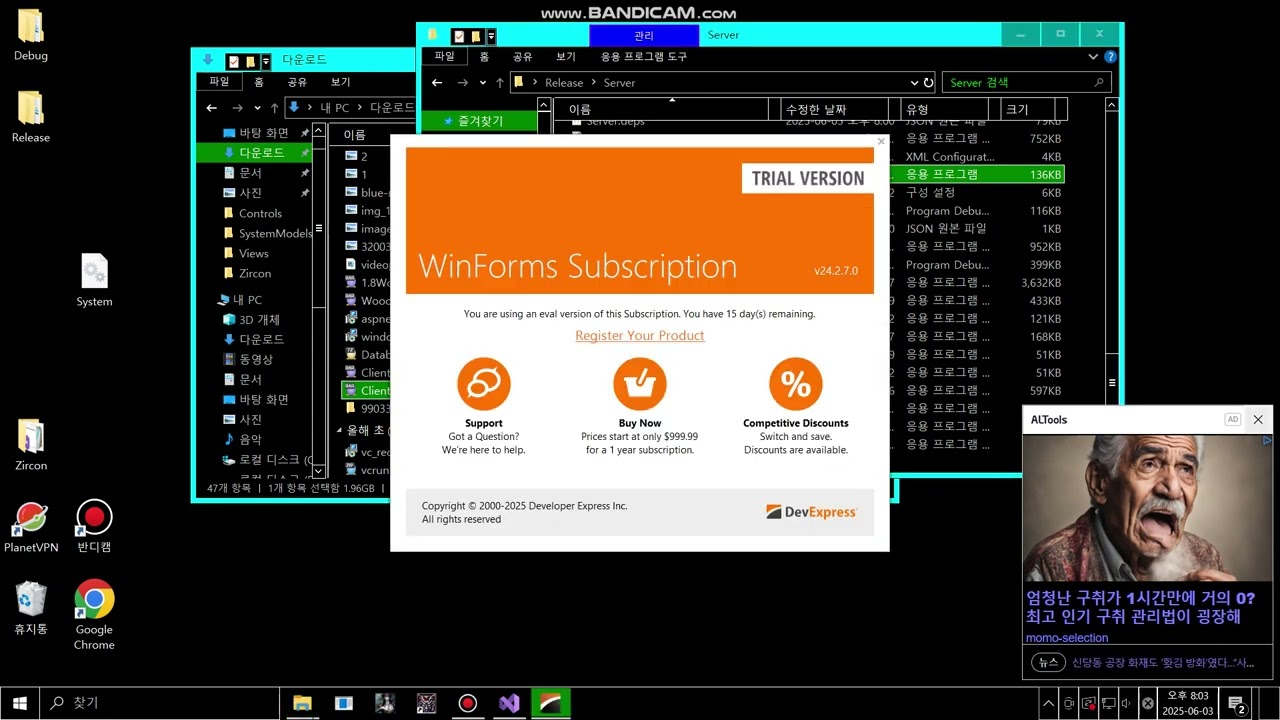Go back in the Server explorer window

point(437,83)
